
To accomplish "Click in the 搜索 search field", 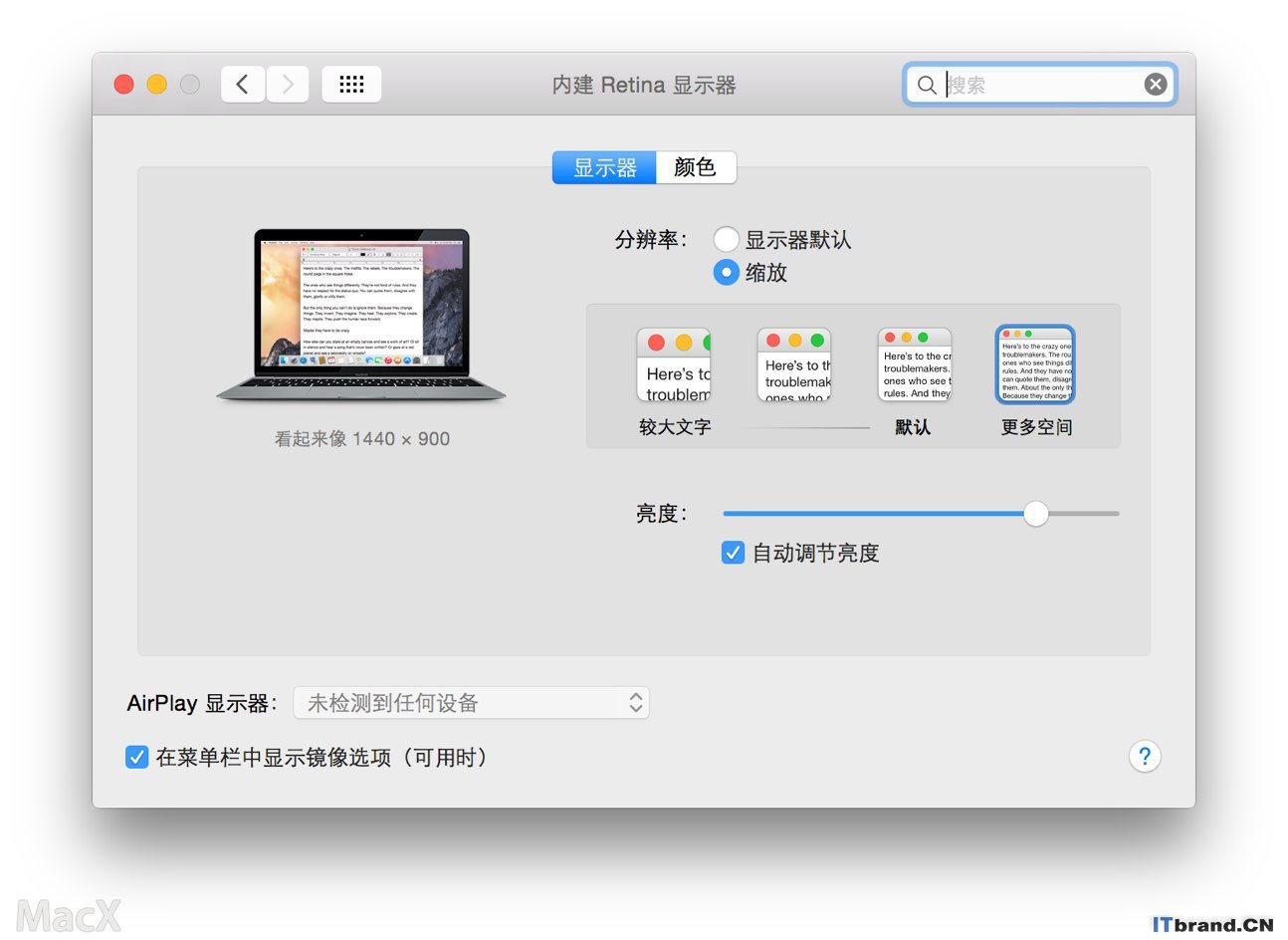I will pos(1039,85).
